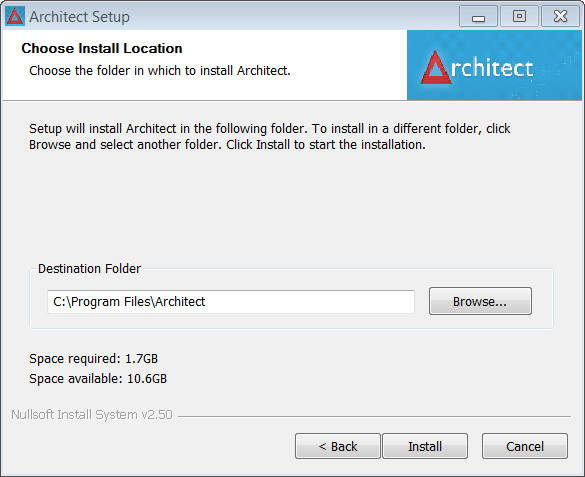Maximize the Architect Setup window
This screenshot has width=585, height=477.
click(x=519, y=16)
